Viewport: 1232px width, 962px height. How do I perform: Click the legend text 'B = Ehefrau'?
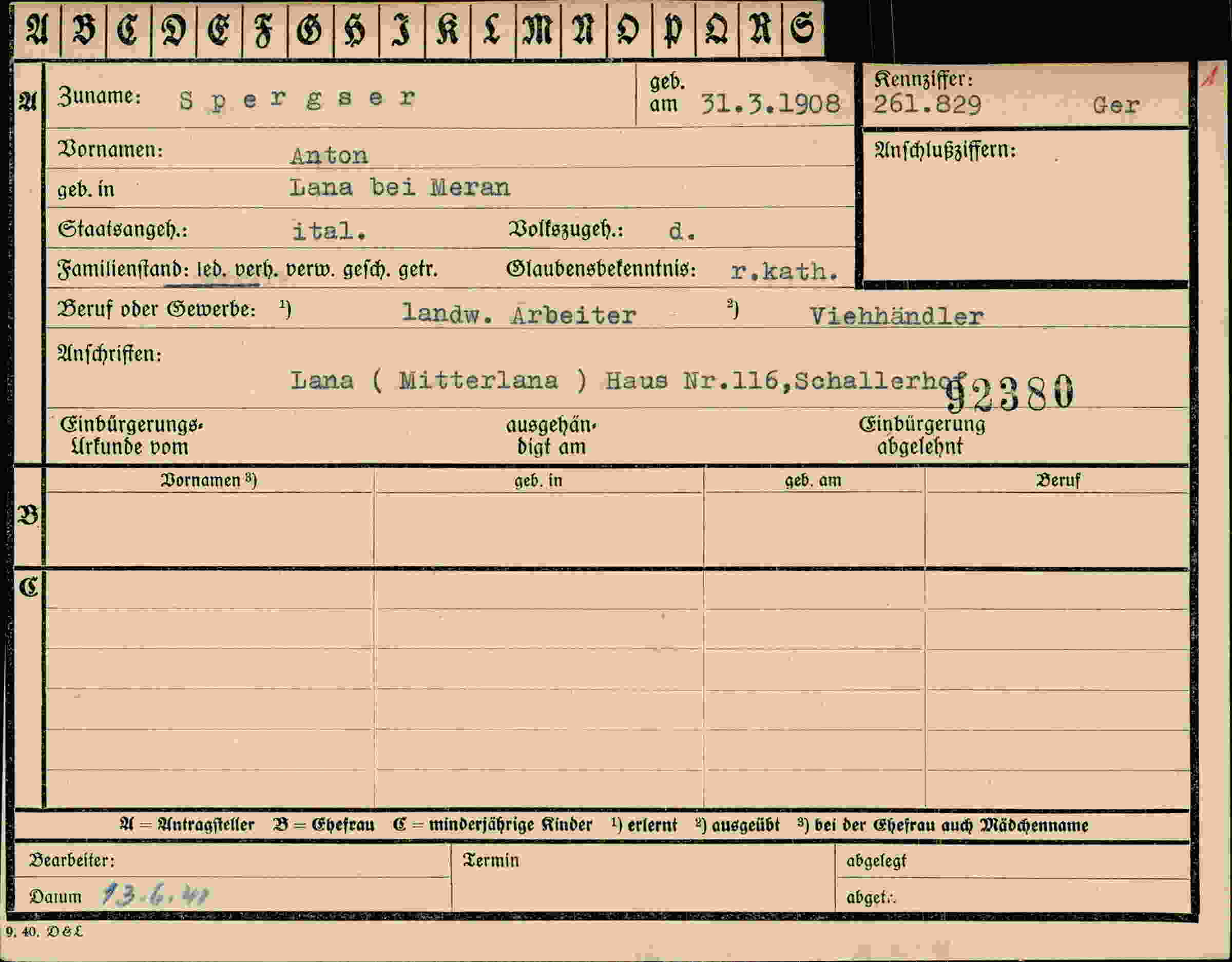pos(323,825)
